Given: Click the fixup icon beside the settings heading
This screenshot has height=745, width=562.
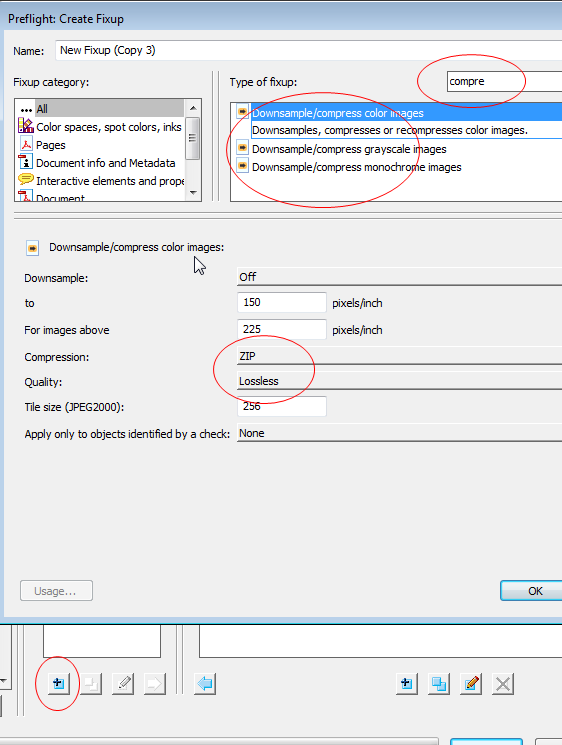Looking at the screenshot, I should pyautogui.click(x=32, y=248).
